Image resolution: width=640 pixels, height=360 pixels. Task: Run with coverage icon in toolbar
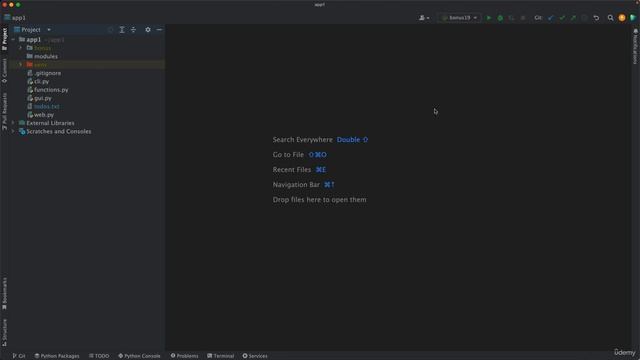[511, 18]
